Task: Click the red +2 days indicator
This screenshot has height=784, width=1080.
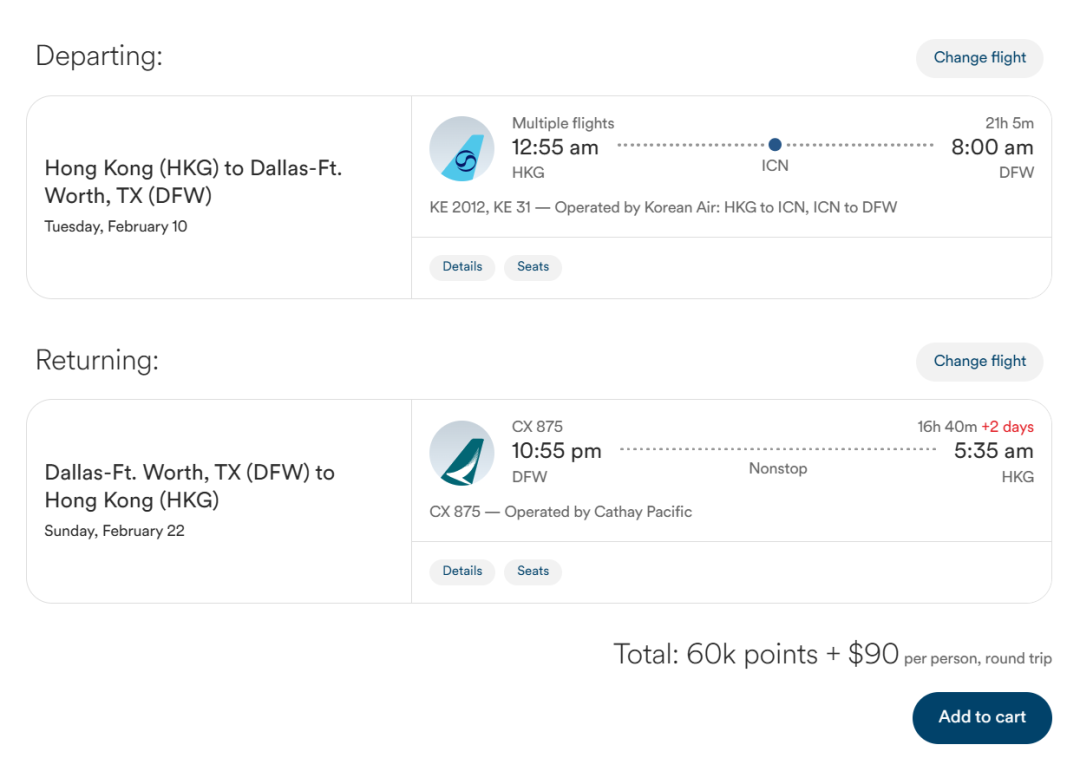Action: [1007, 427]
